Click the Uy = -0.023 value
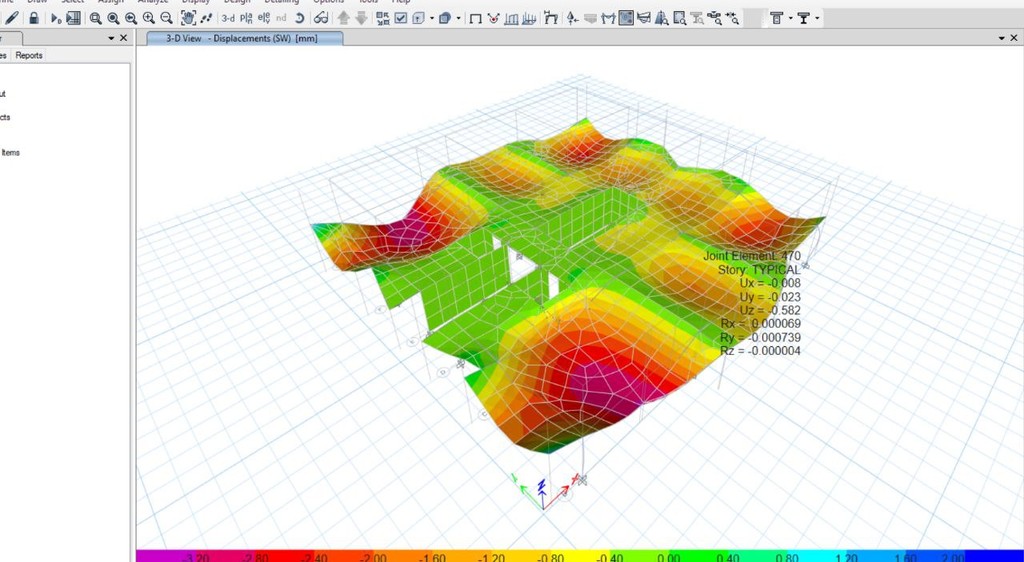Screen dimensions: 1024x562 [770, 297]
